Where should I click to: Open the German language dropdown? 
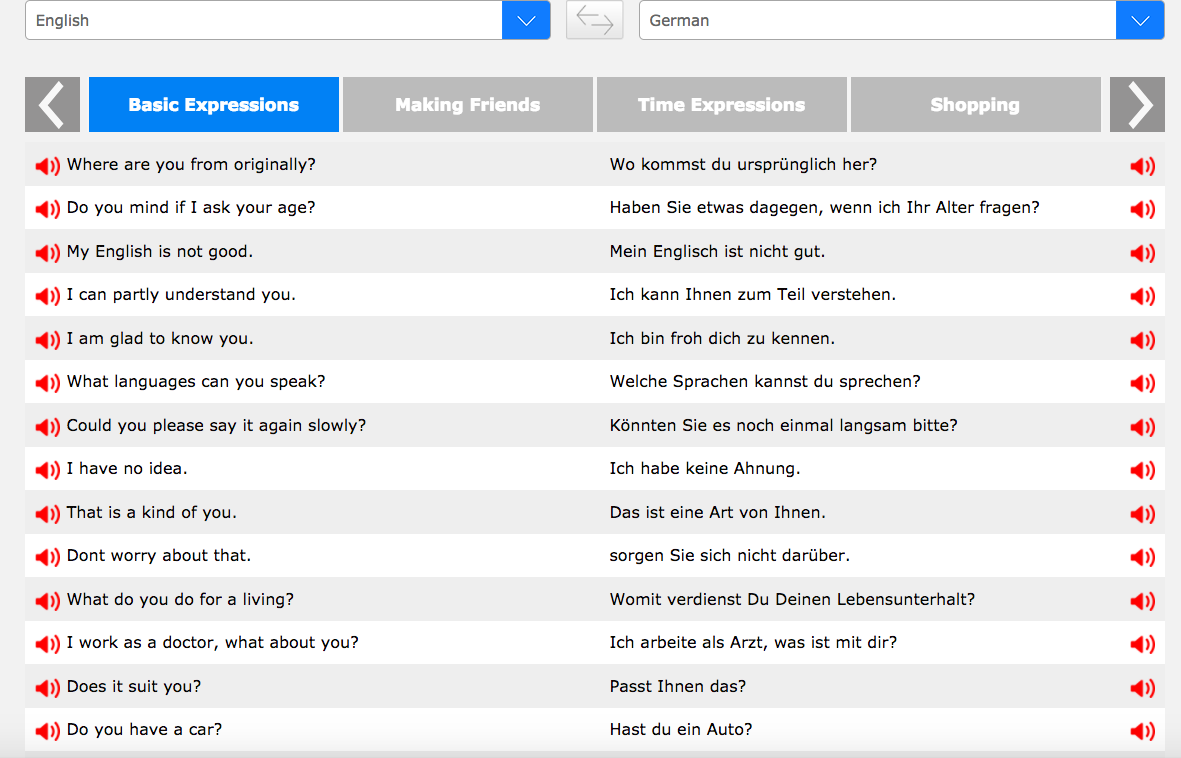pos(1139,20)
